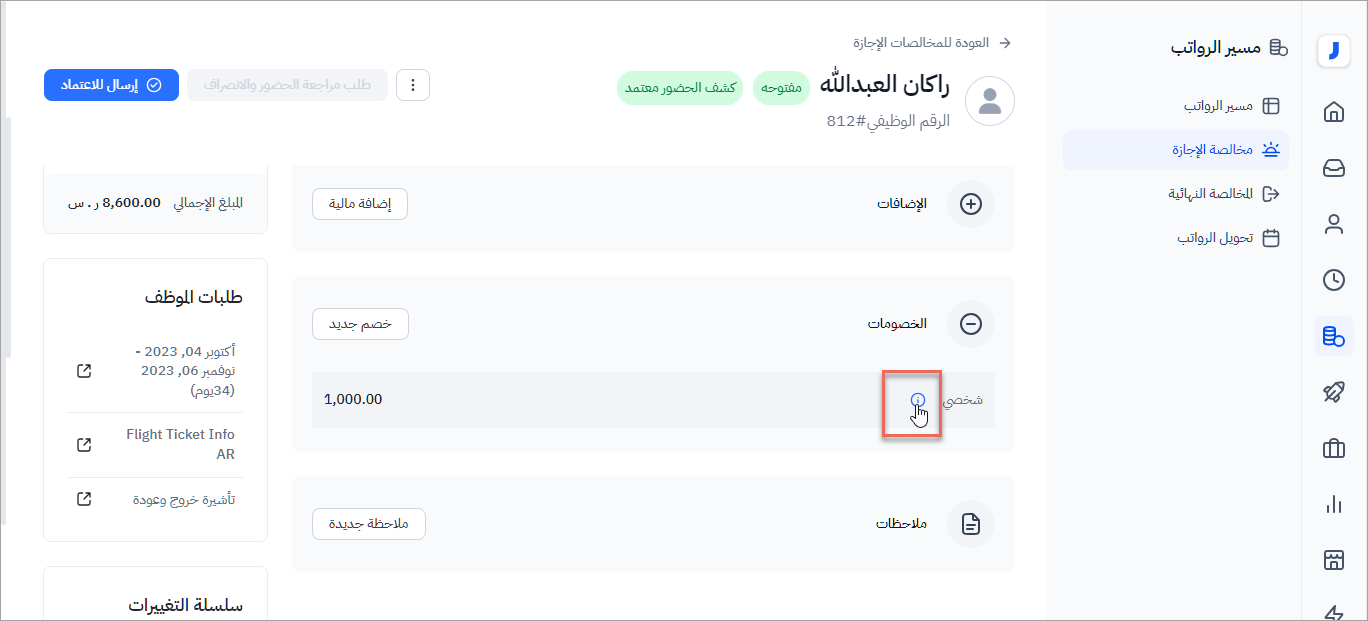
Task: Open the three-dot more options menu
Action: pos(413,85)
